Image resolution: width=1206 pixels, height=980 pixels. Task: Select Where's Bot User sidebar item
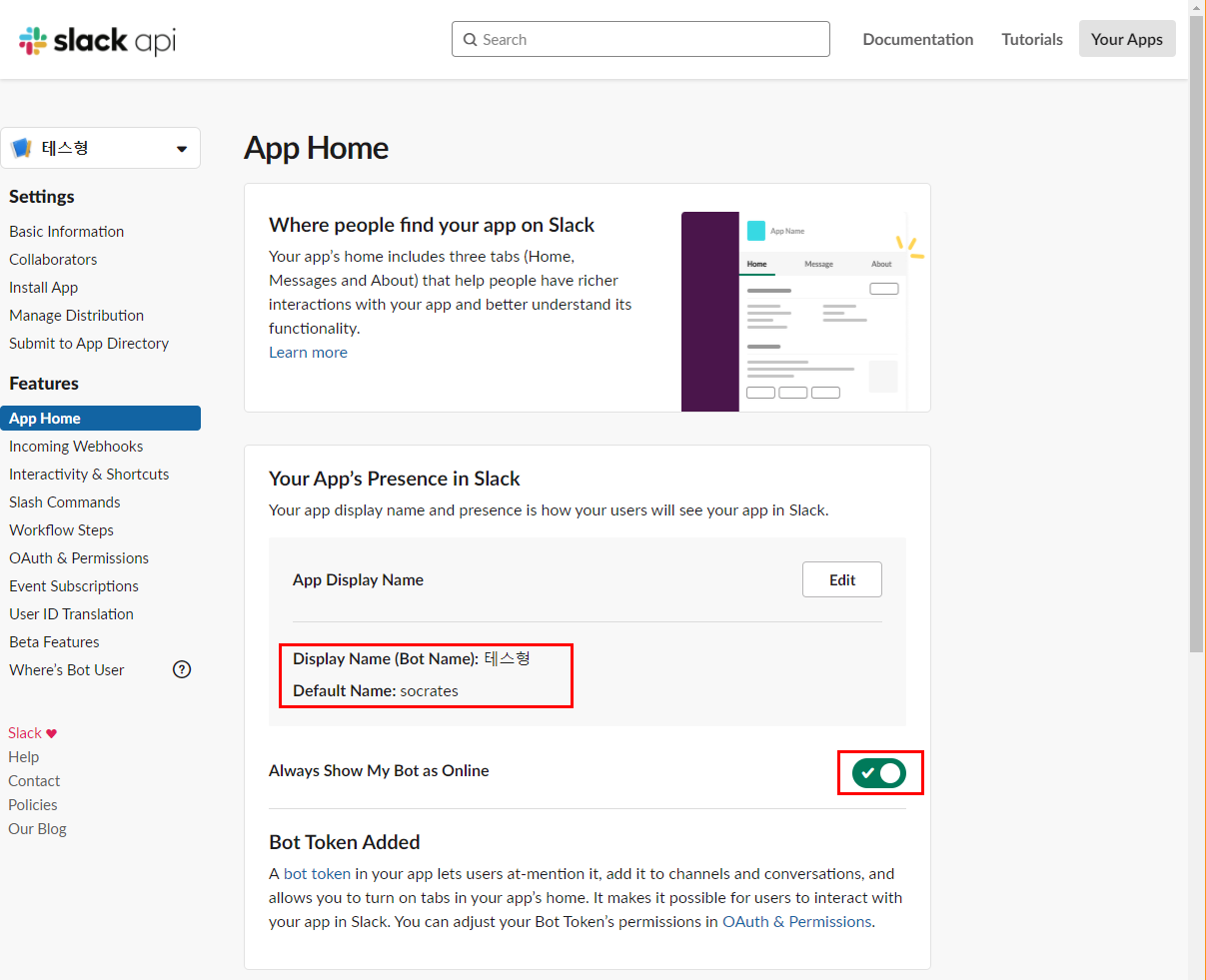pyautogui.click(x=67, y=670)
